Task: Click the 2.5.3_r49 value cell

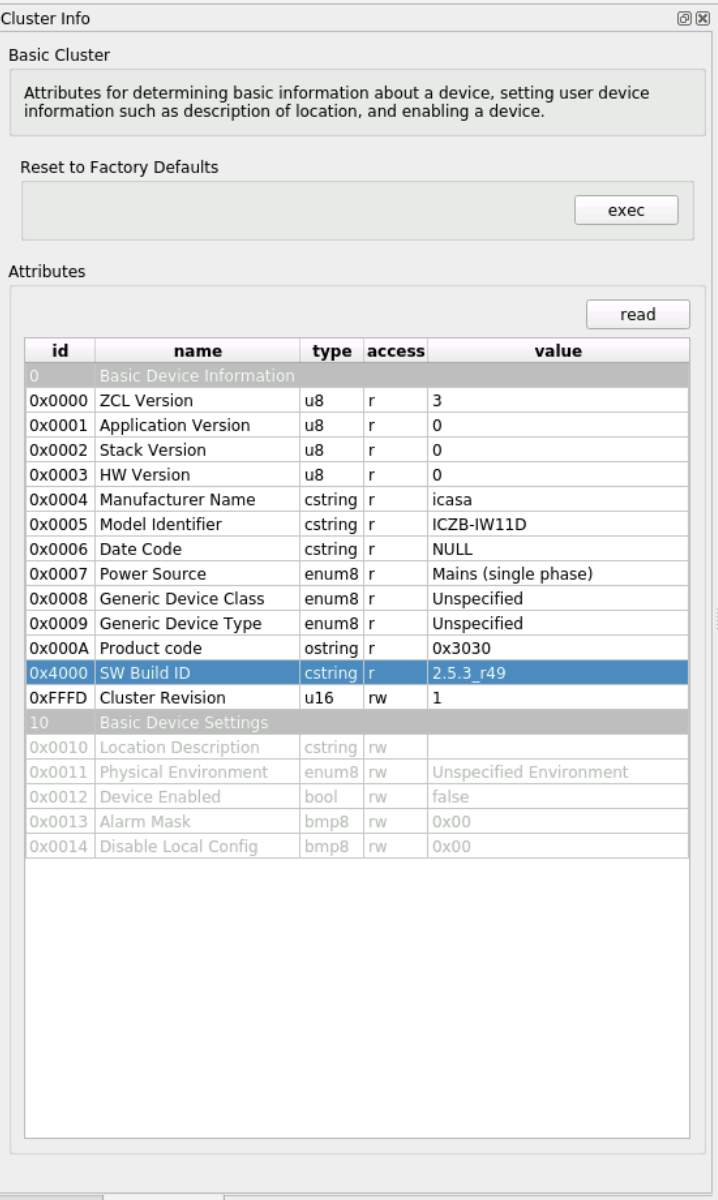Action: pos(558,673)
